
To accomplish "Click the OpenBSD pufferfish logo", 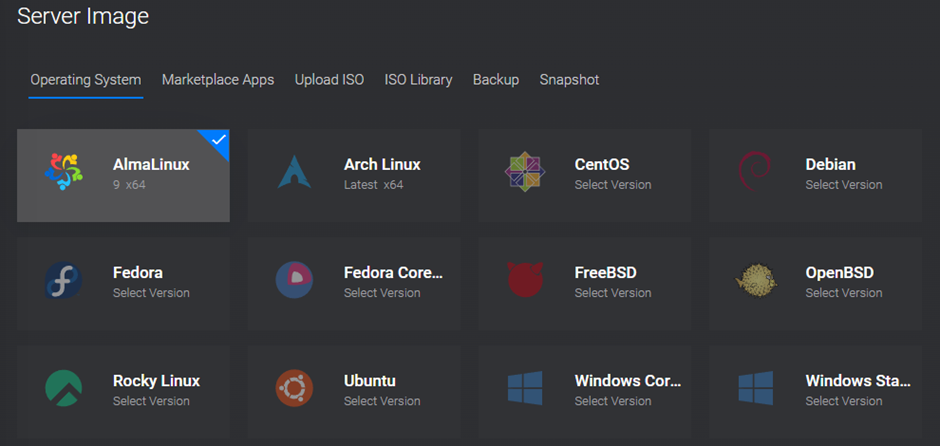I will click(756, 280).
